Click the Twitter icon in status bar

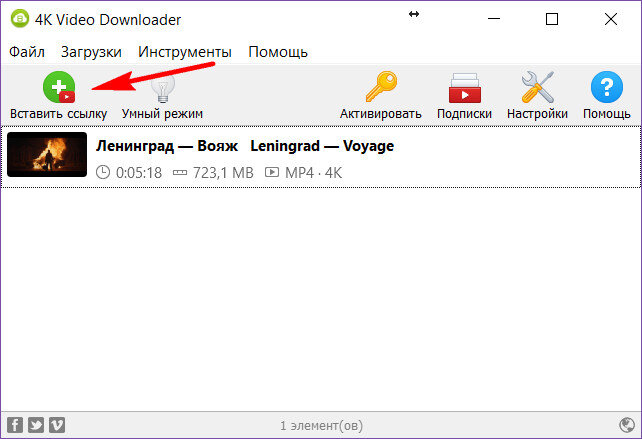point(36,425)
